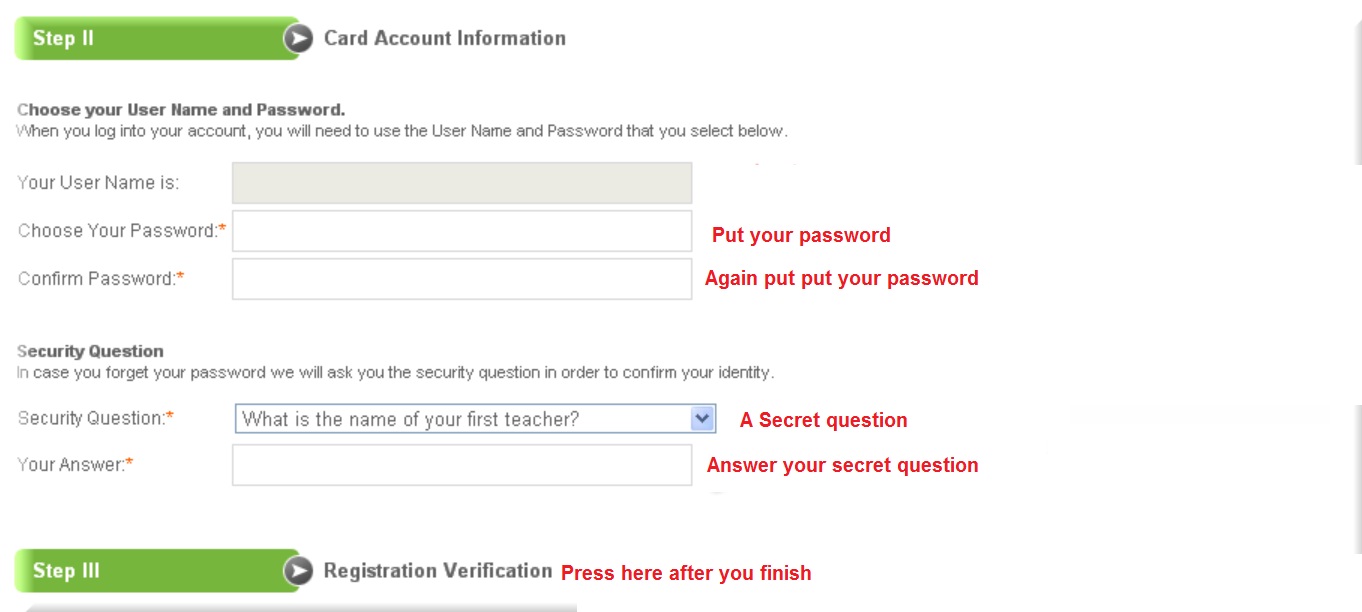Click the arrow icon beside Card Account Information

coord(298,39)
